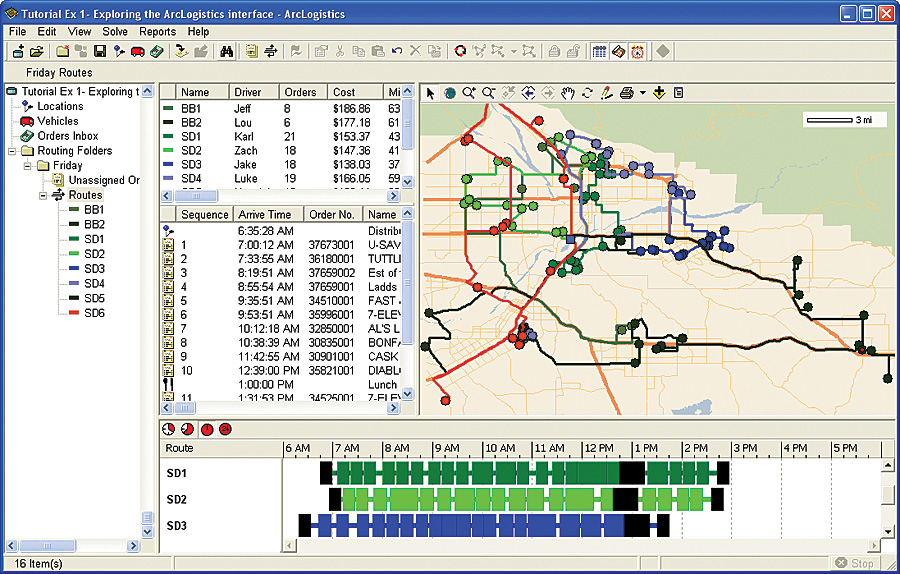Click the legend page icon on map toolbar
Screen dimensions: 900x574
pos(678,93)
